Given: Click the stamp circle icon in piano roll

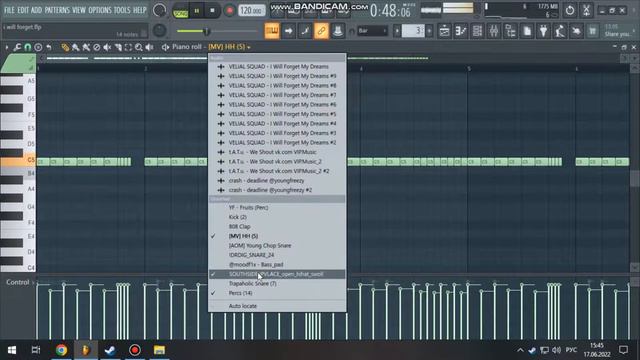Looking at the screenshot, I should click(x=38, y=47).
